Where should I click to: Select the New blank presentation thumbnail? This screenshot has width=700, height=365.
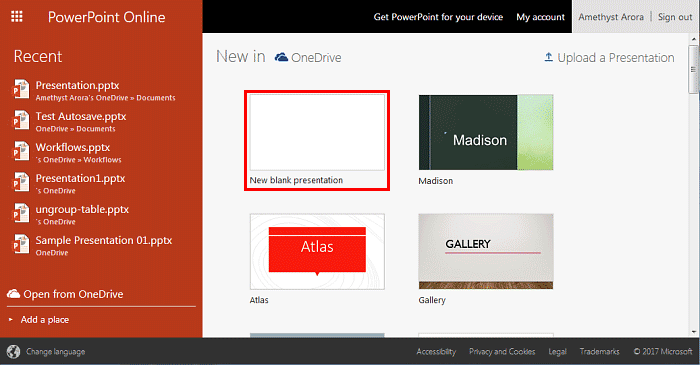(317, 132)
